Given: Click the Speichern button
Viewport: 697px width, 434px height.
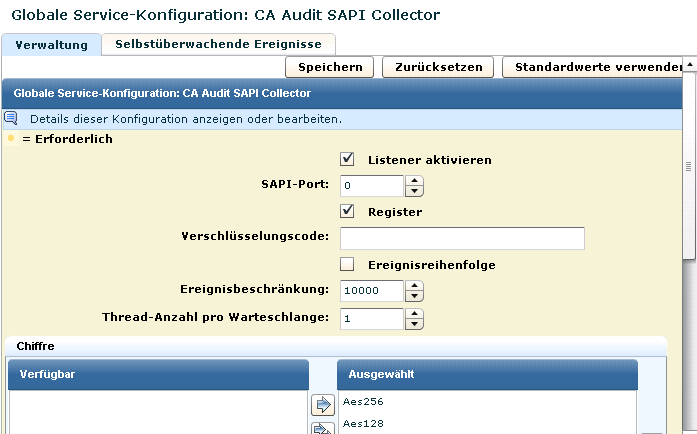Looking at the screenshot, I should coord(330,67).
